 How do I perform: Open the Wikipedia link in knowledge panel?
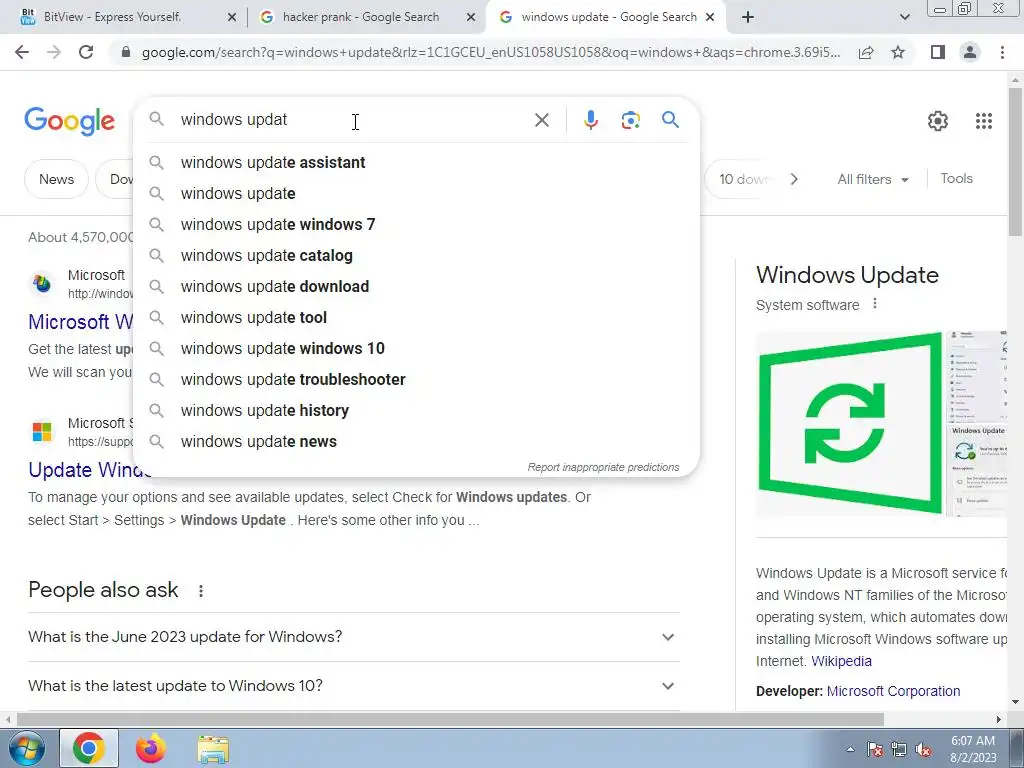coord(841,661)
